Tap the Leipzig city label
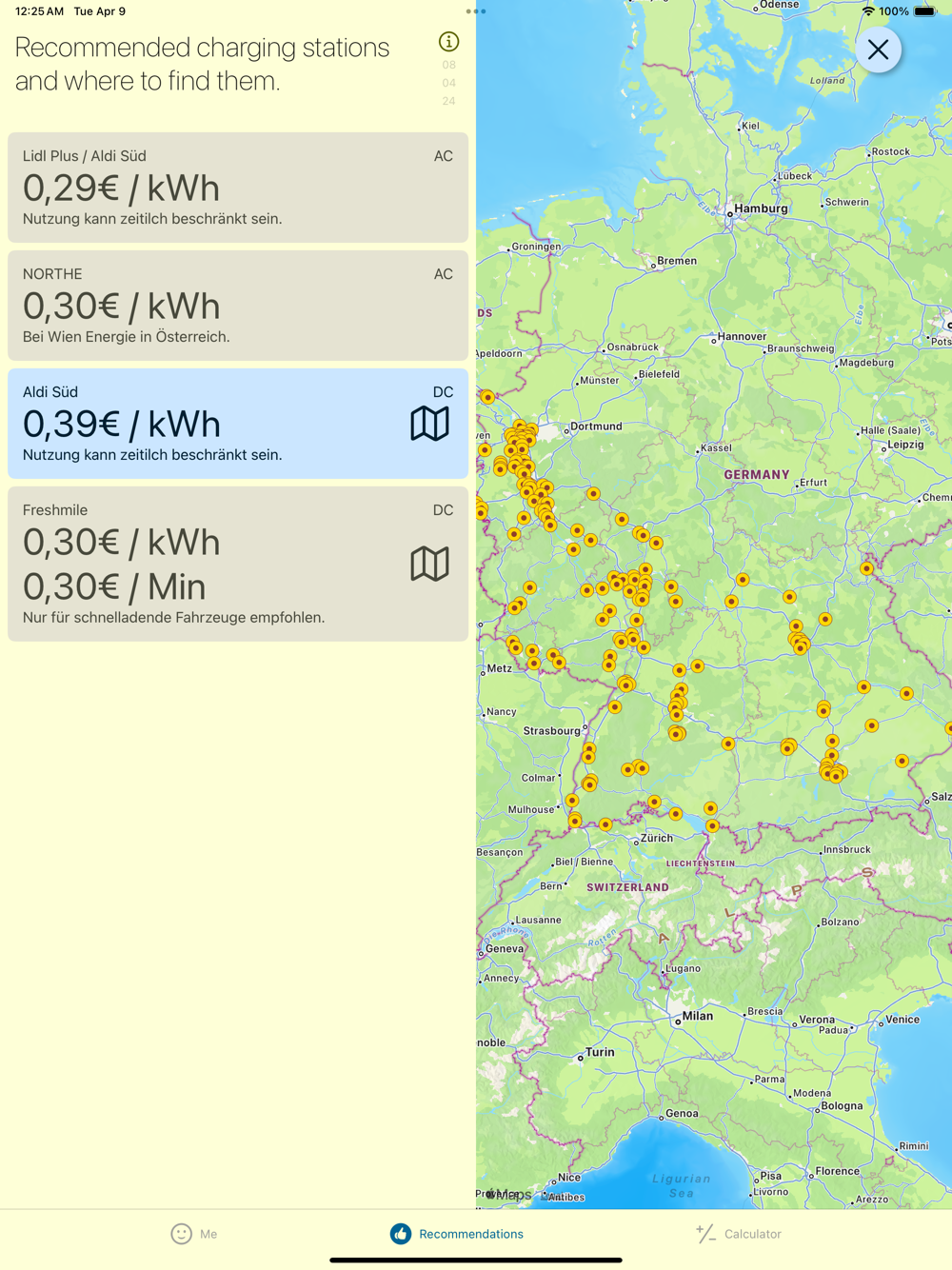Screen dimensions: 952x1270 [905, 445]
